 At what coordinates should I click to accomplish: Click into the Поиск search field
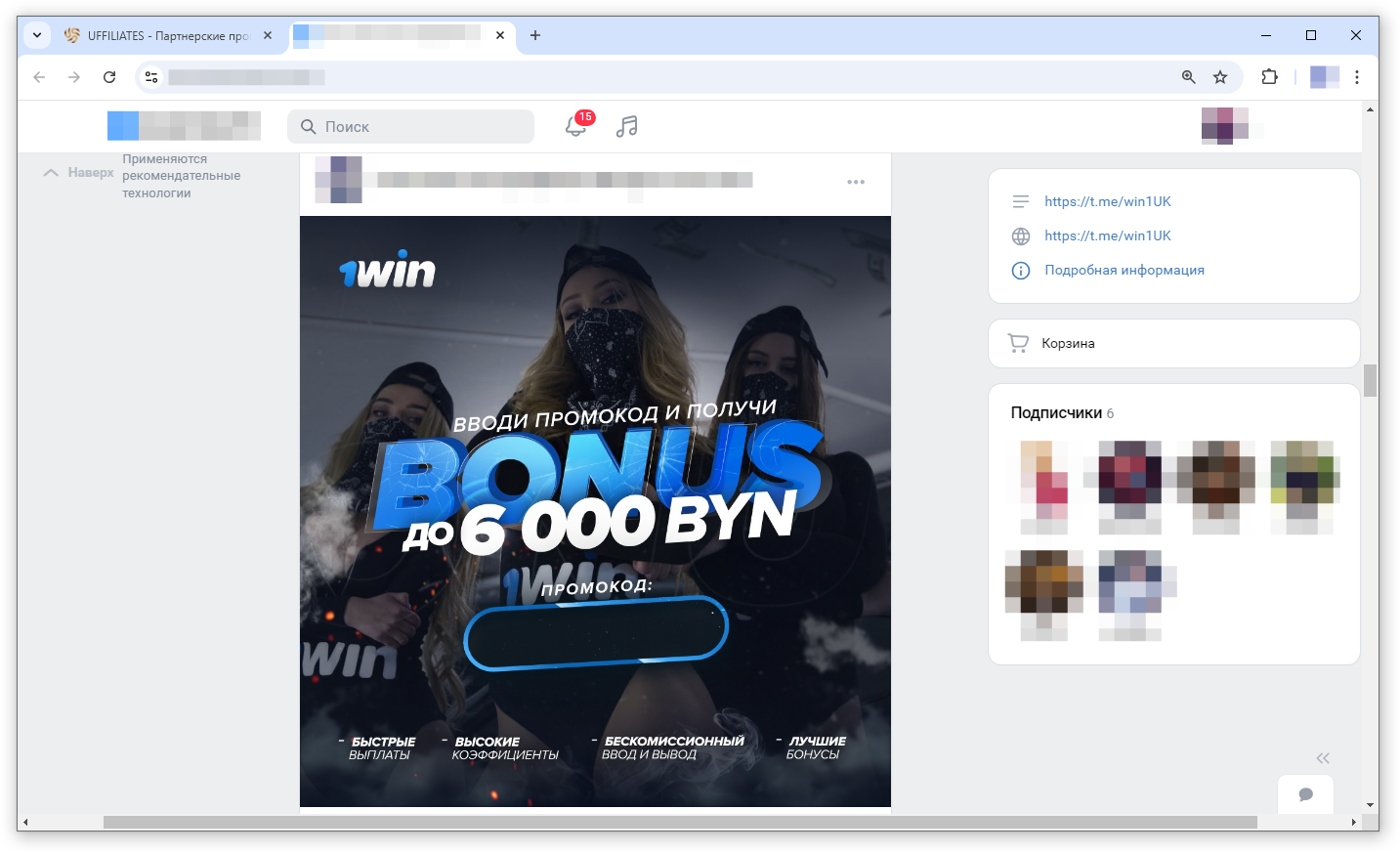point(410,126)
